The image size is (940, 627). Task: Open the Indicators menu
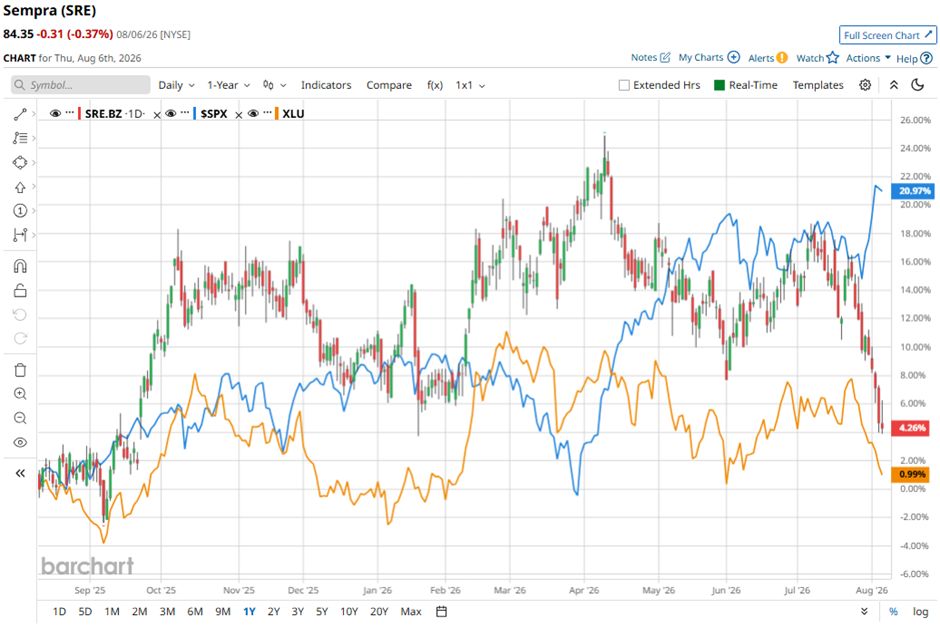[326, 85]
